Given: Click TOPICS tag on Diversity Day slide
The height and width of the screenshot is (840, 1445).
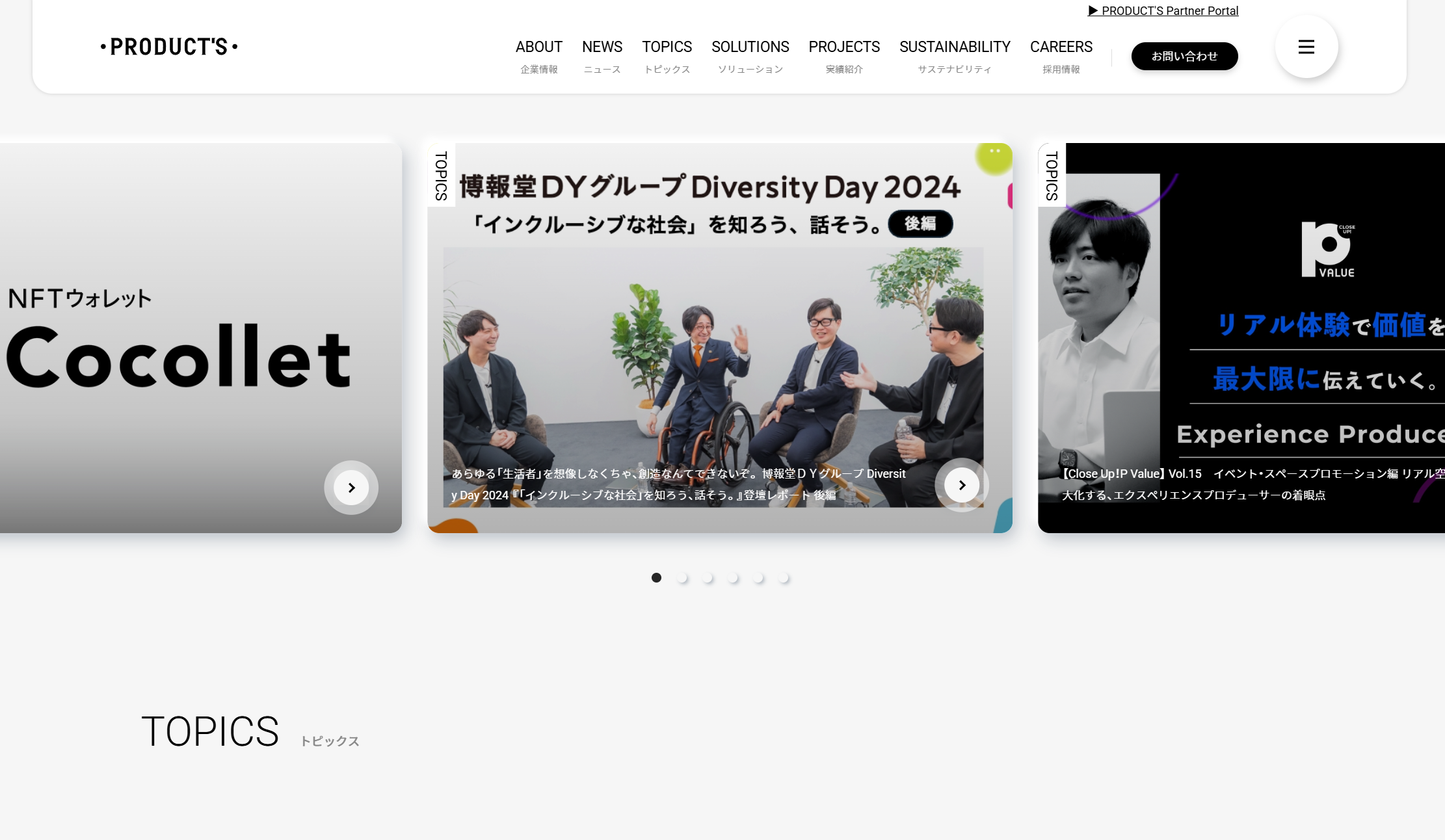Looking at the screenshot, I should [x=442, y=176].
